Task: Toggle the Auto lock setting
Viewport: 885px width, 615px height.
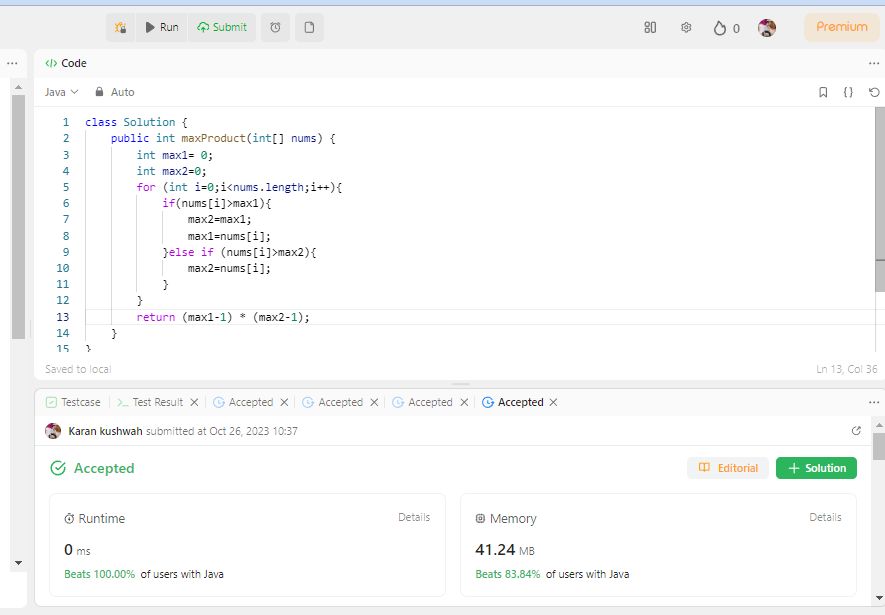Action: tap(115, 92)
